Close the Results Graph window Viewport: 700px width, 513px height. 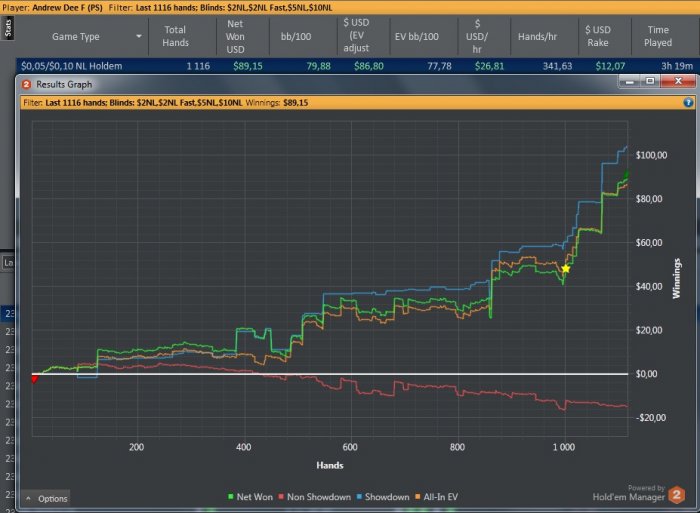pos(679,84)
